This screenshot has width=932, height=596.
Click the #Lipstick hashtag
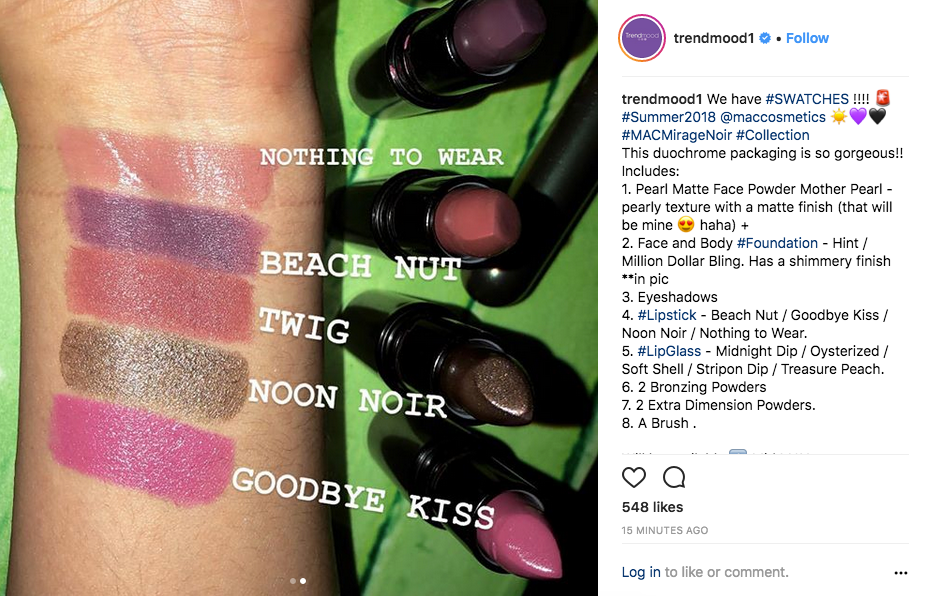click(x=667, y=315)
